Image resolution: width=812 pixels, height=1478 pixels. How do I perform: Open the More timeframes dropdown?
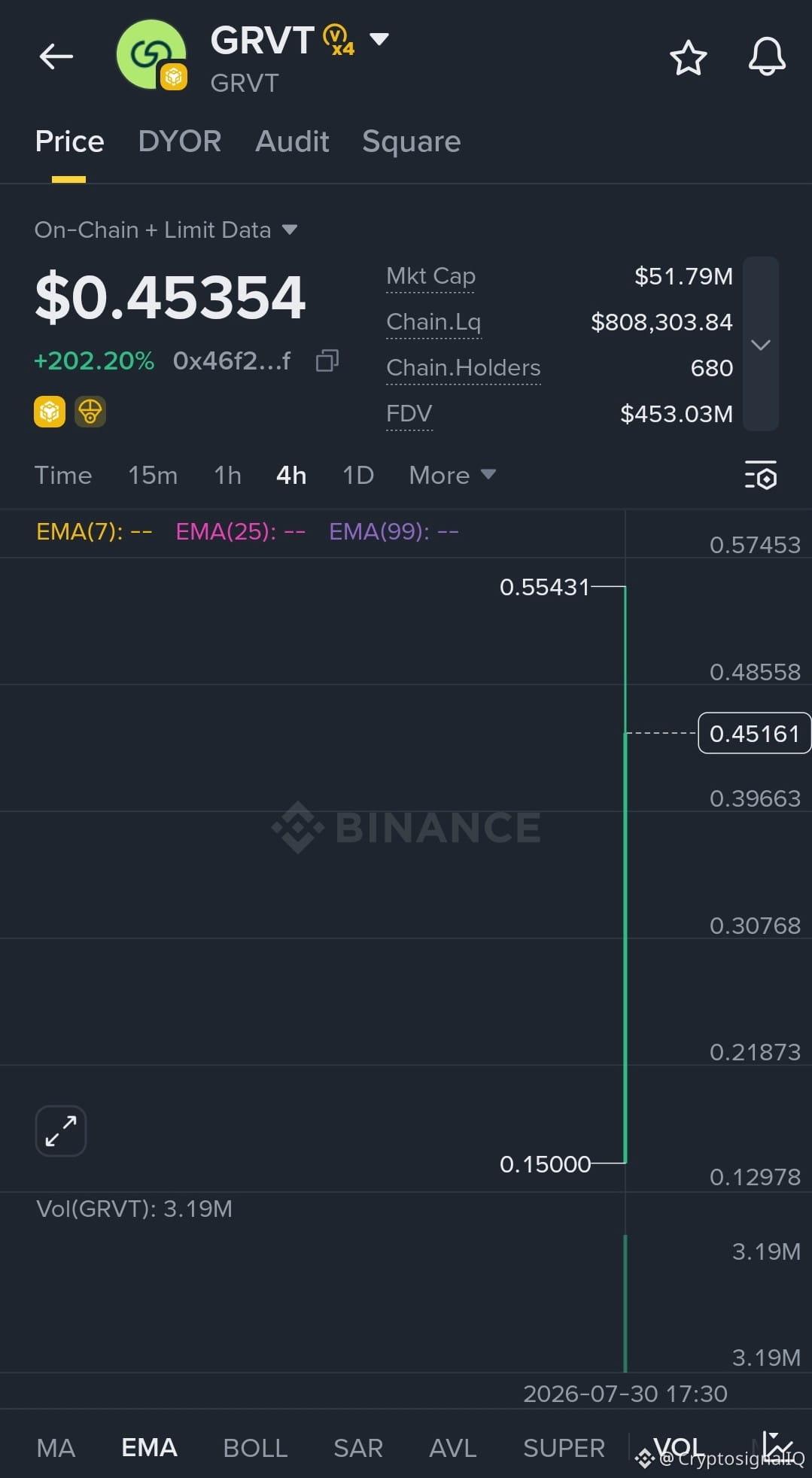(x=452, y=476)
